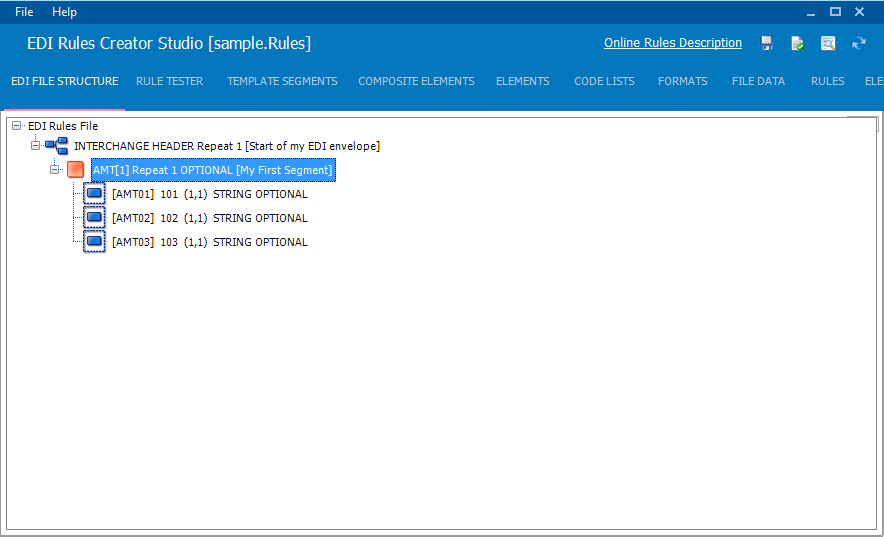
Task: Open the TEMPLATE SEGMENTS tab
Action: pyautogui.click(x=282, y=81)
